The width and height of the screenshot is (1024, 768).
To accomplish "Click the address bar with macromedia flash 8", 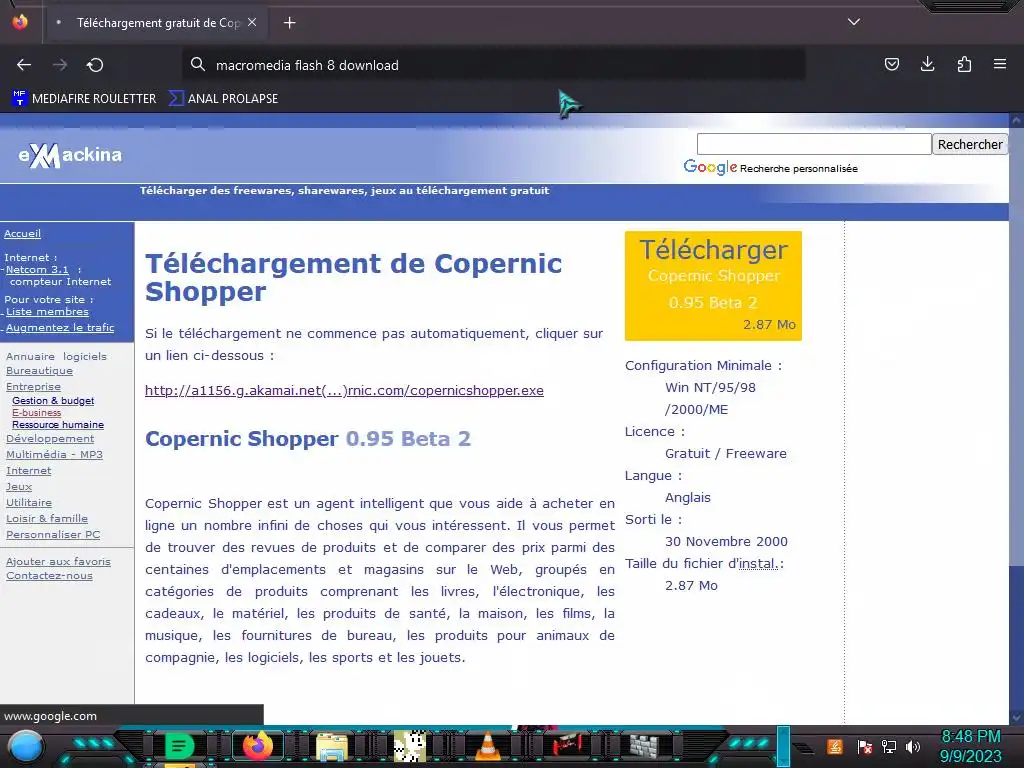I will pos(493,65).
